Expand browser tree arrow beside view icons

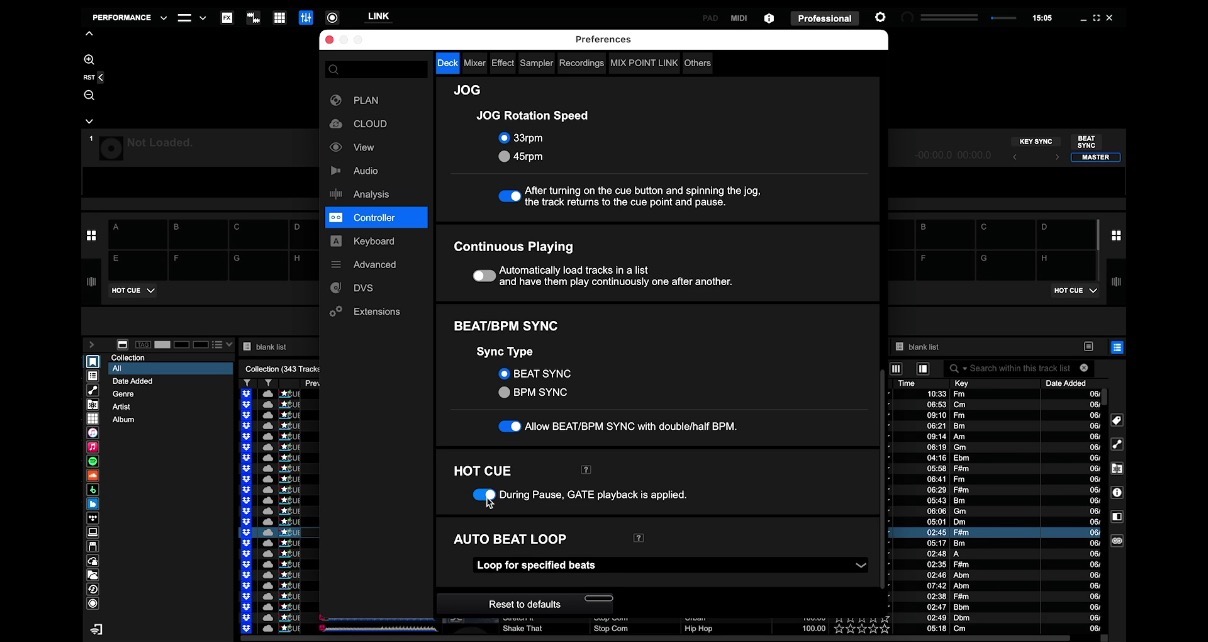(91, 345)
